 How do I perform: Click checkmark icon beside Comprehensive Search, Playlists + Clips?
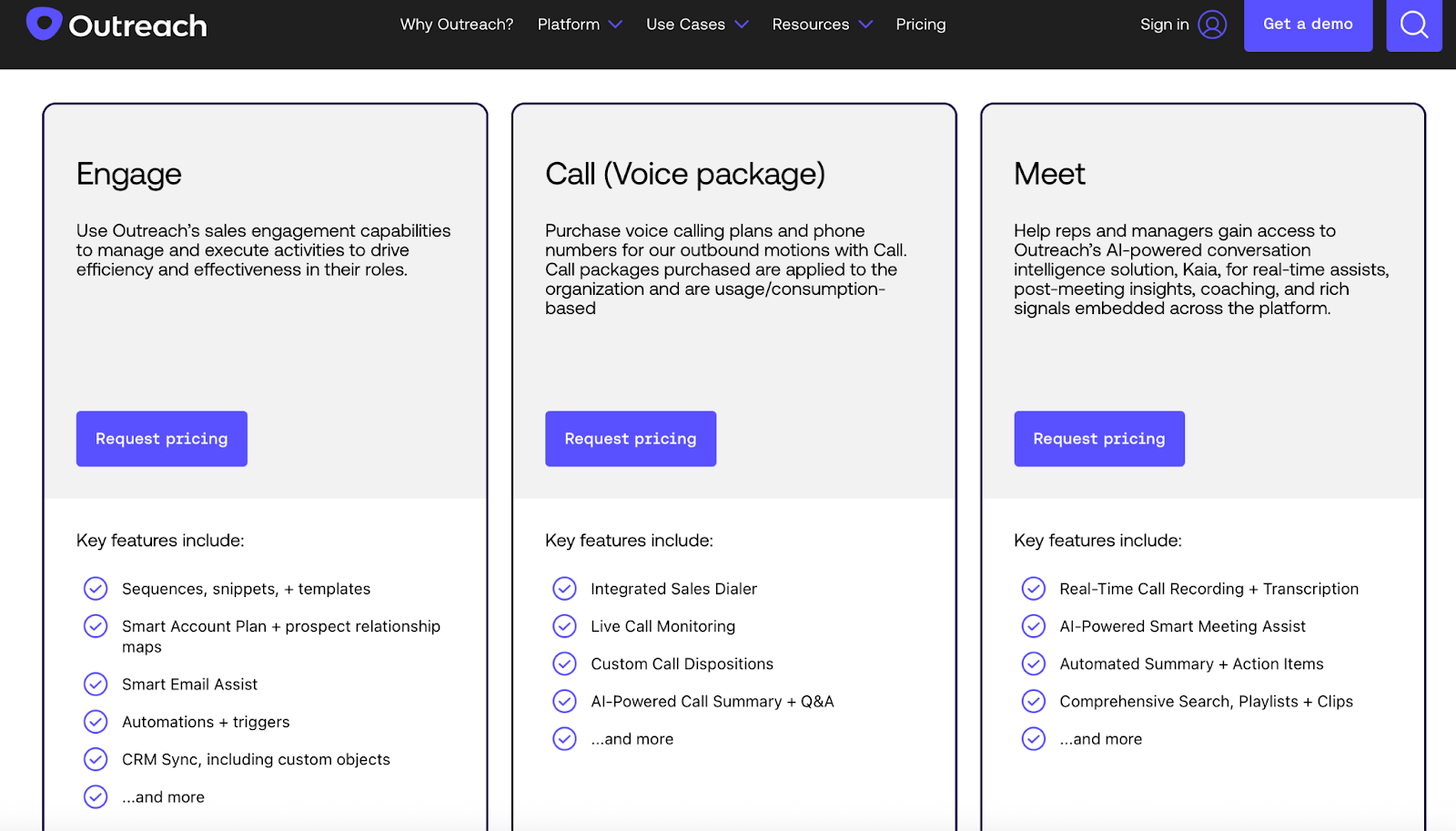[1034, 701]
